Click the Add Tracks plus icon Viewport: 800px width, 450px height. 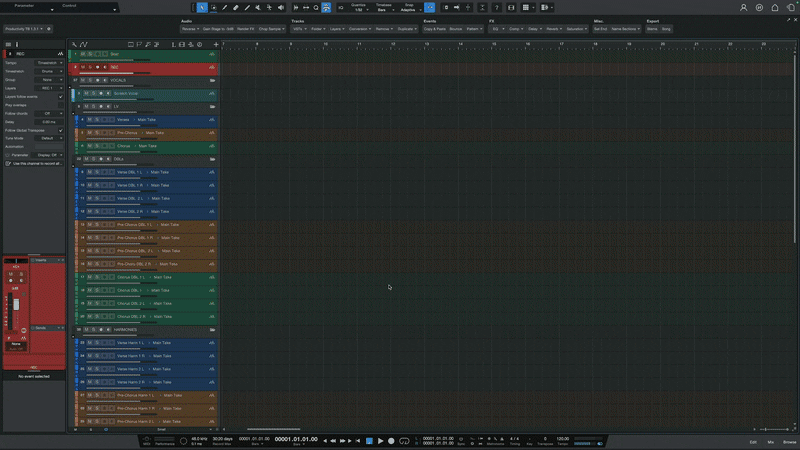[x=215, y=44]
